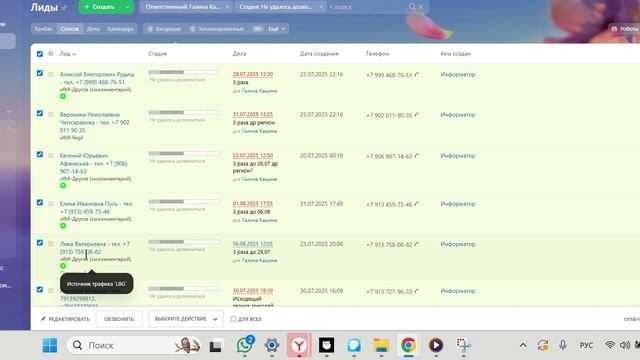Image resolution: width=640 pixels, height=360 pixels.
Task: Open Snipping Tool from the taskbar
Action: click(463, 345)
